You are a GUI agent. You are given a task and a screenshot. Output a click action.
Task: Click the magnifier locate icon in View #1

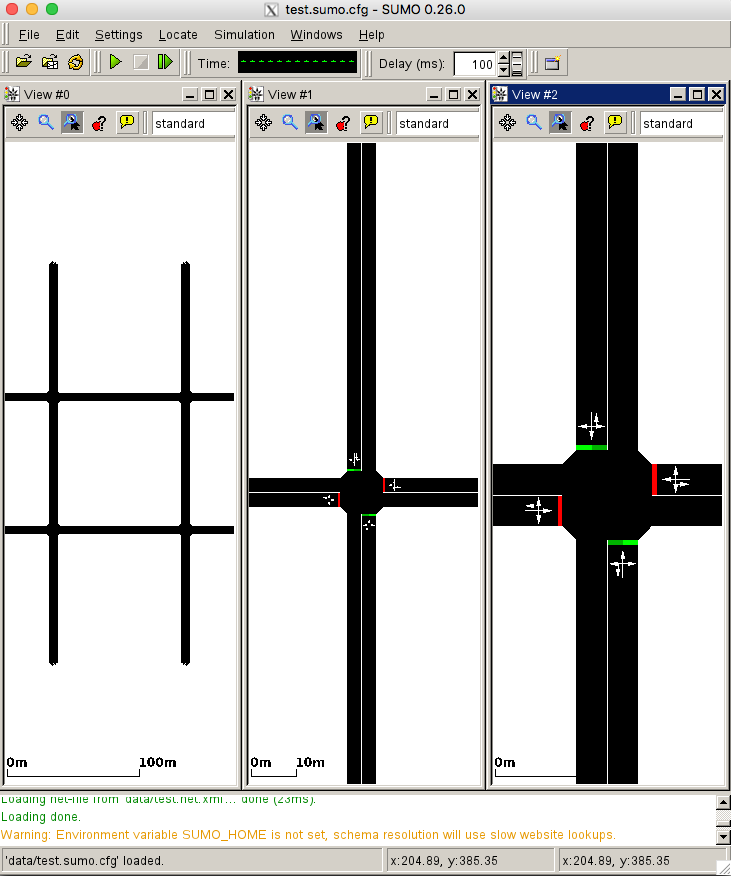coord(290,123)
